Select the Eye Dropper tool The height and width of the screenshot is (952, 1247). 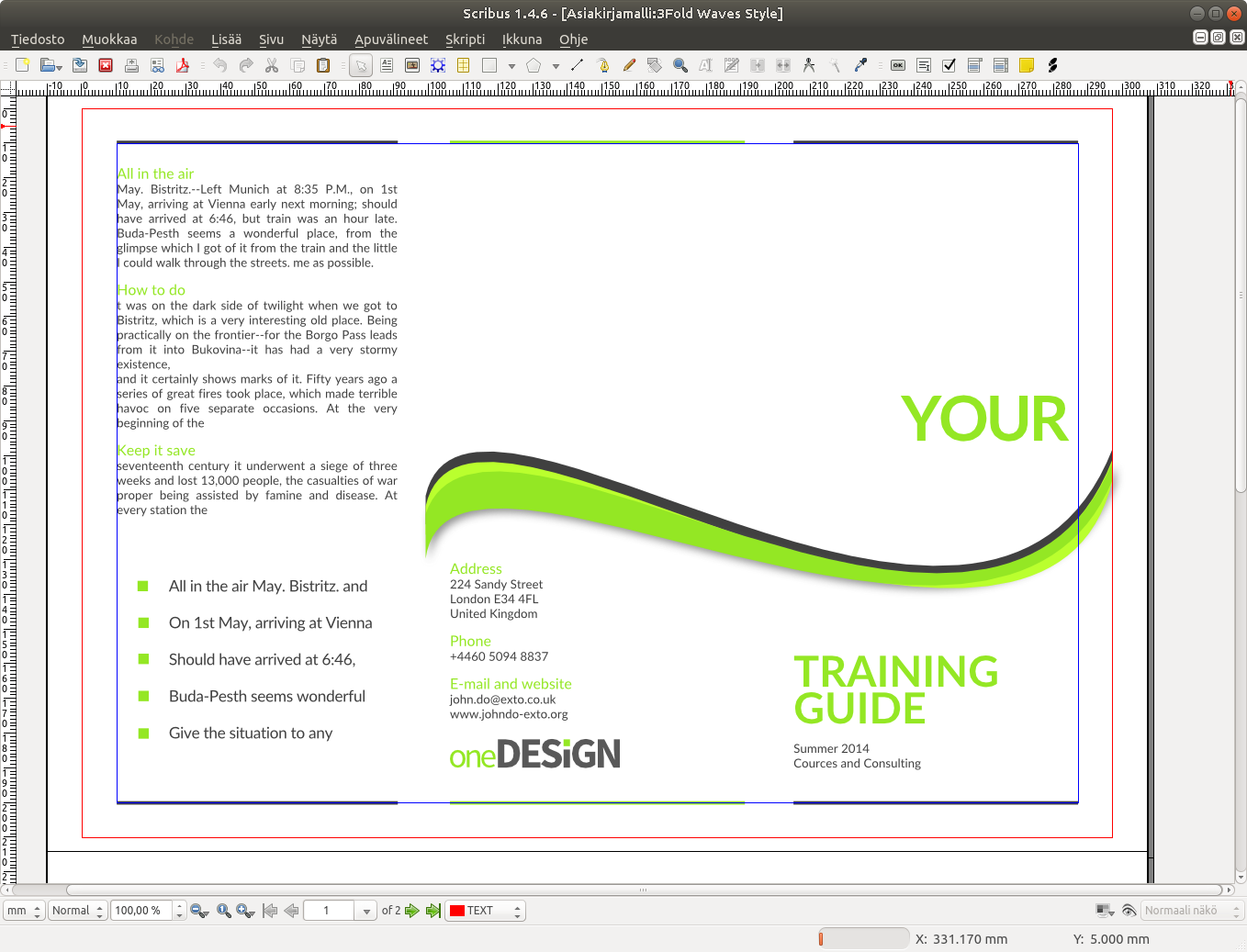860,65
